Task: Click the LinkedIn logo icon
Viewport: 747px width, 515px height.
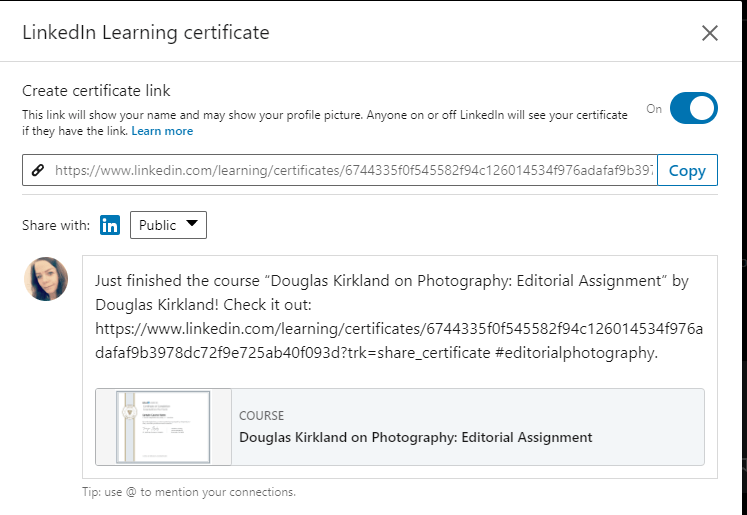Action: click(111, 225)
